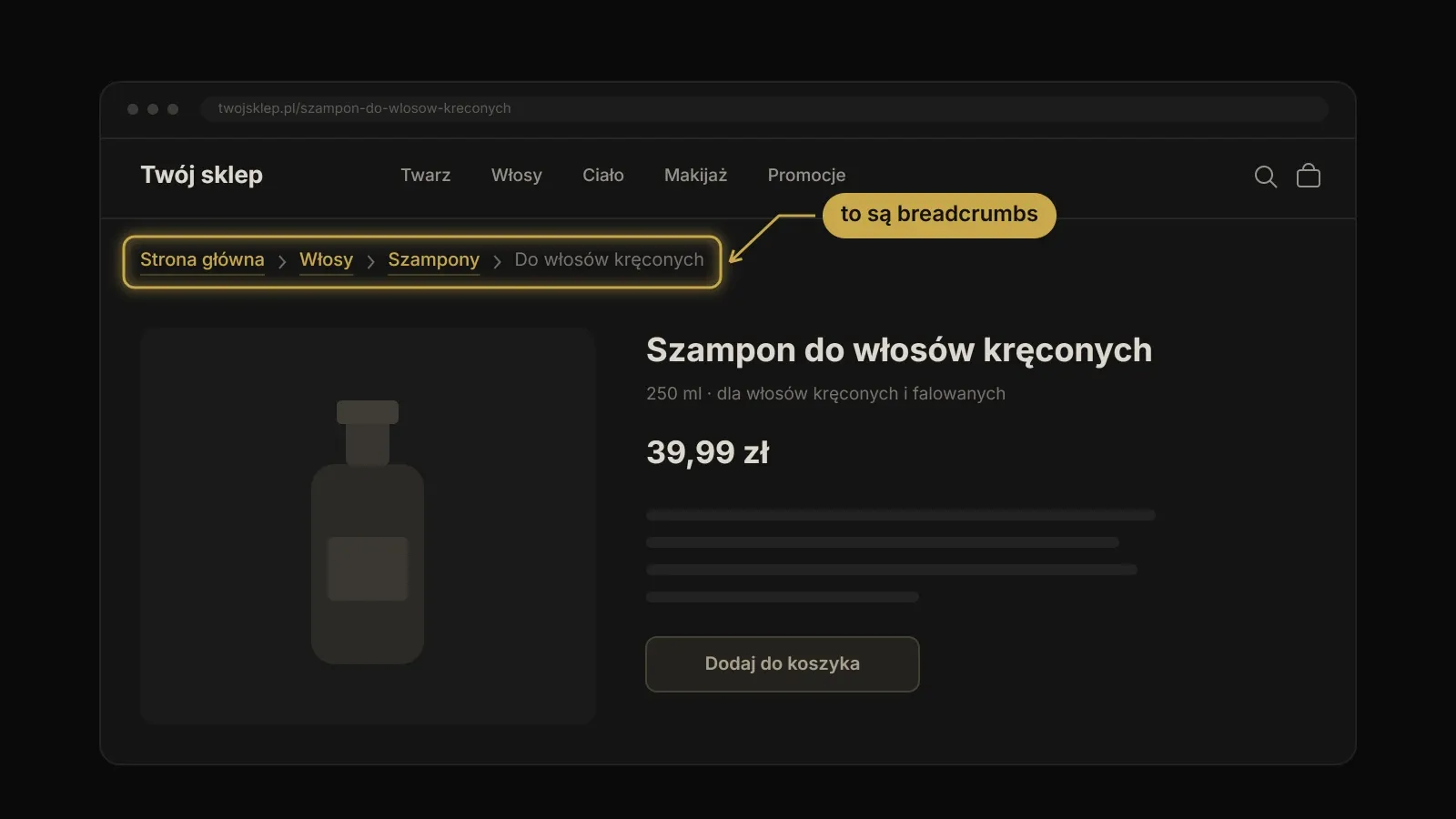1456x819 pixels.
Task: Click the 39,99 zł price
Action: point(708,452)
